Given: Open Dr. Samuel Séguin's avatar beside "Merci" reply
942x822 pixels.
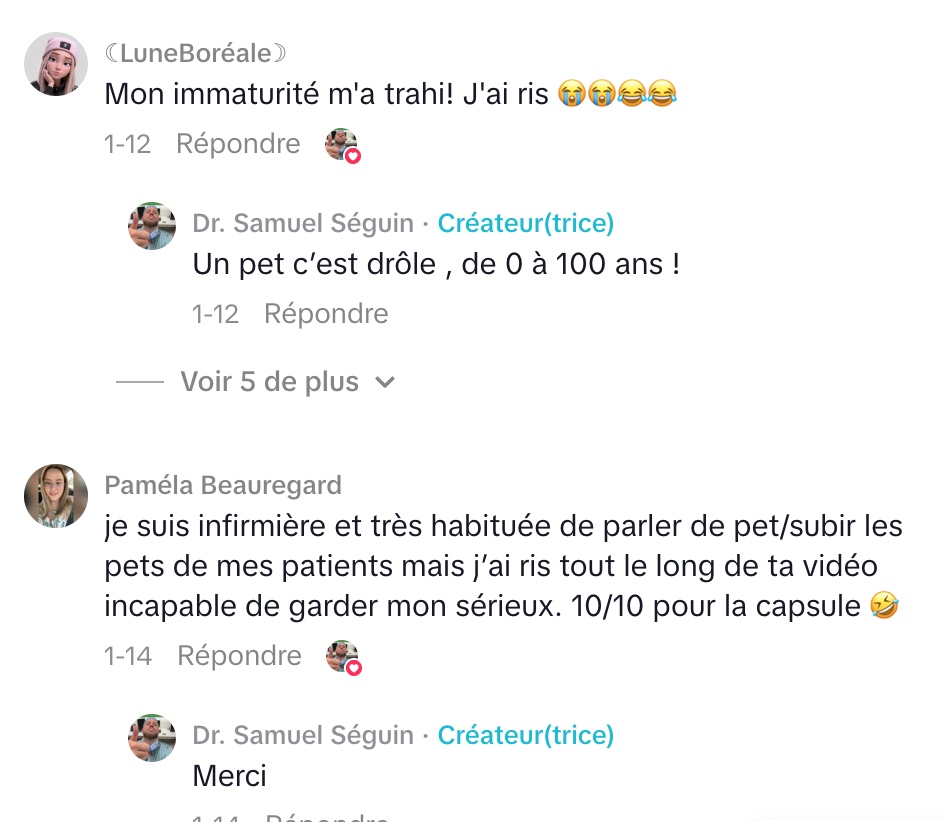Looking at the screenshot, I should pos(152,738).
